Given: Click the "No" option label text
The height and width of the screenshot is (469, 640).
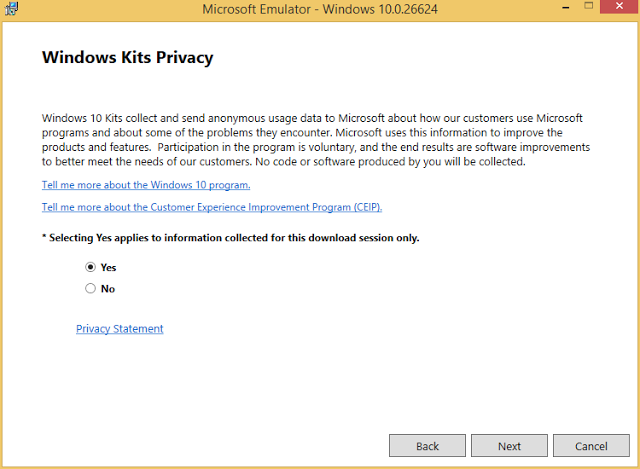Looking at the screenshot, I should tap(108, 289).
